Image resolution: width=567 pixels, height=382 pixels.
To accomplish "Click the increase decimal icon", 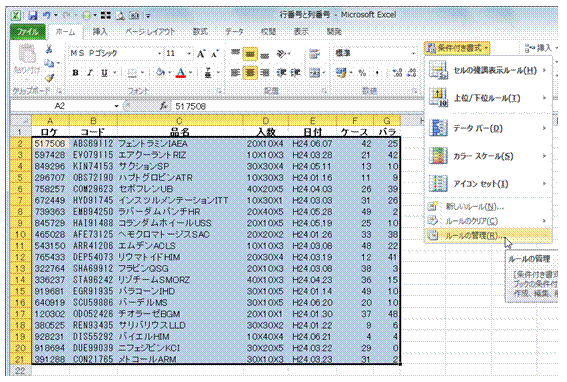I will (397, 73).
